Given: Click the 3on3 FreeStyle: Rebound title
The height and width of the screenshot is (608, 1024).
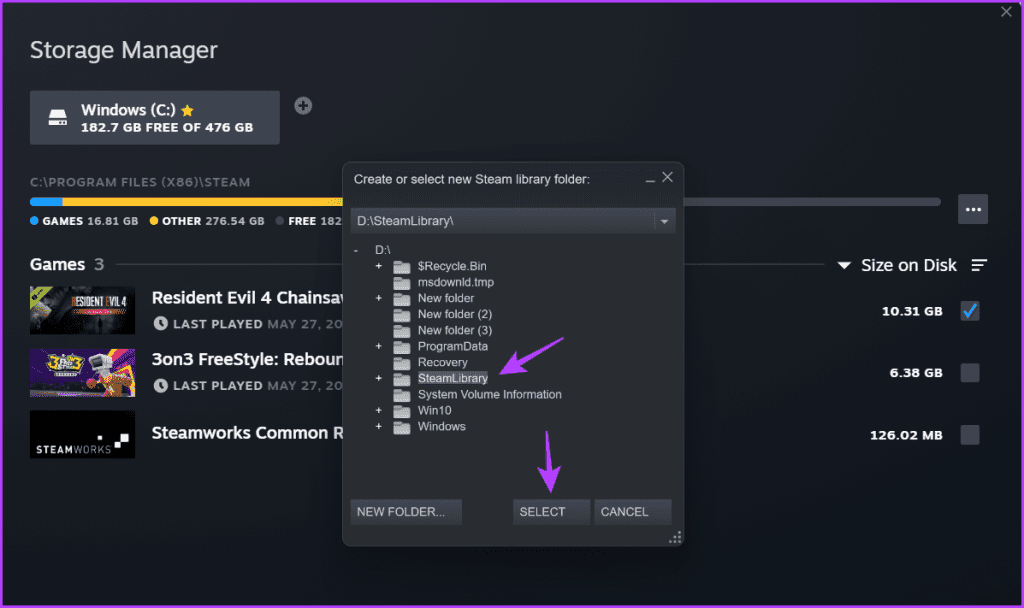Looking at the screenshot, I should click(x=247, y=359).
